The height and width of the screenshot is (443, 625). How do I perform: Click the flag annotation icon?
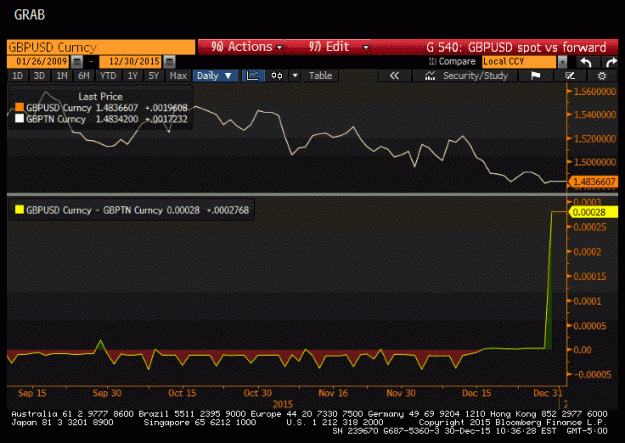tap(535, 76)
